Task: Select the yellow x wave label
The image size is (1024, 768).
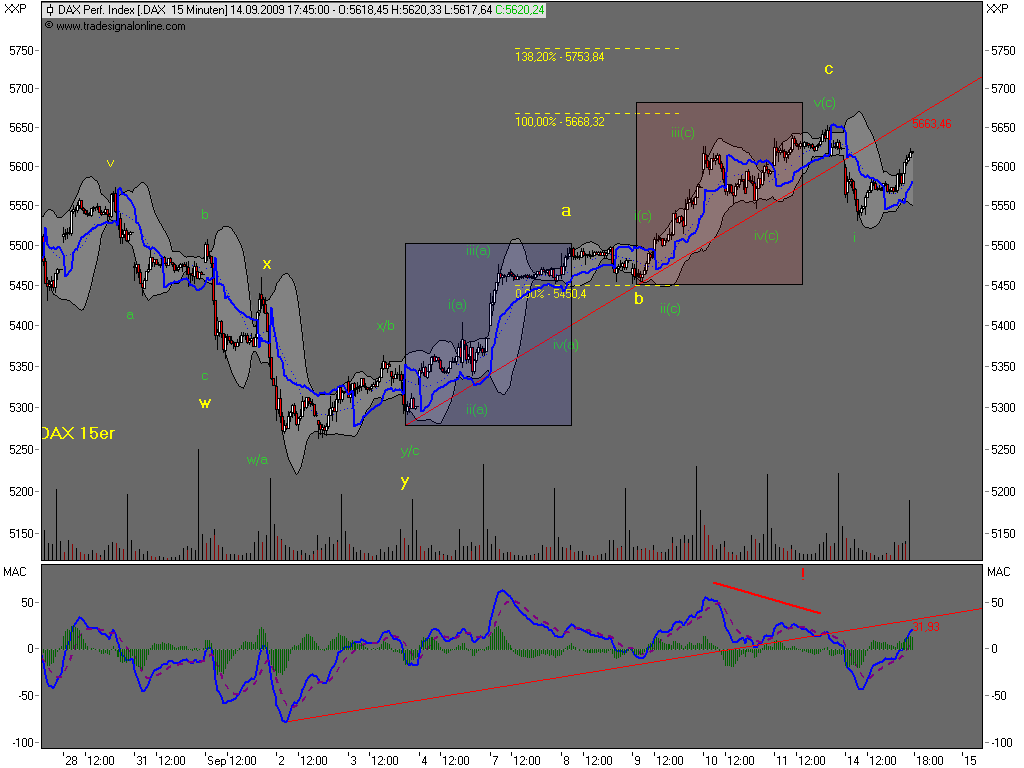Action: click(266, 264)
